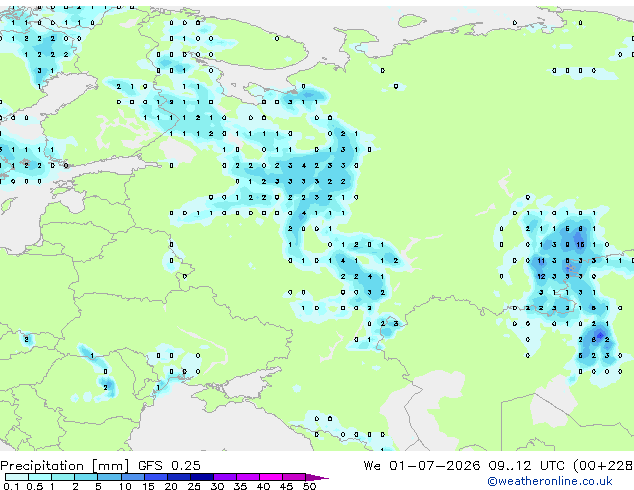The image size is (634, 490).
Task: Click the 'We' weekday label
Action: pyautogui.click(x=372, y=465)
